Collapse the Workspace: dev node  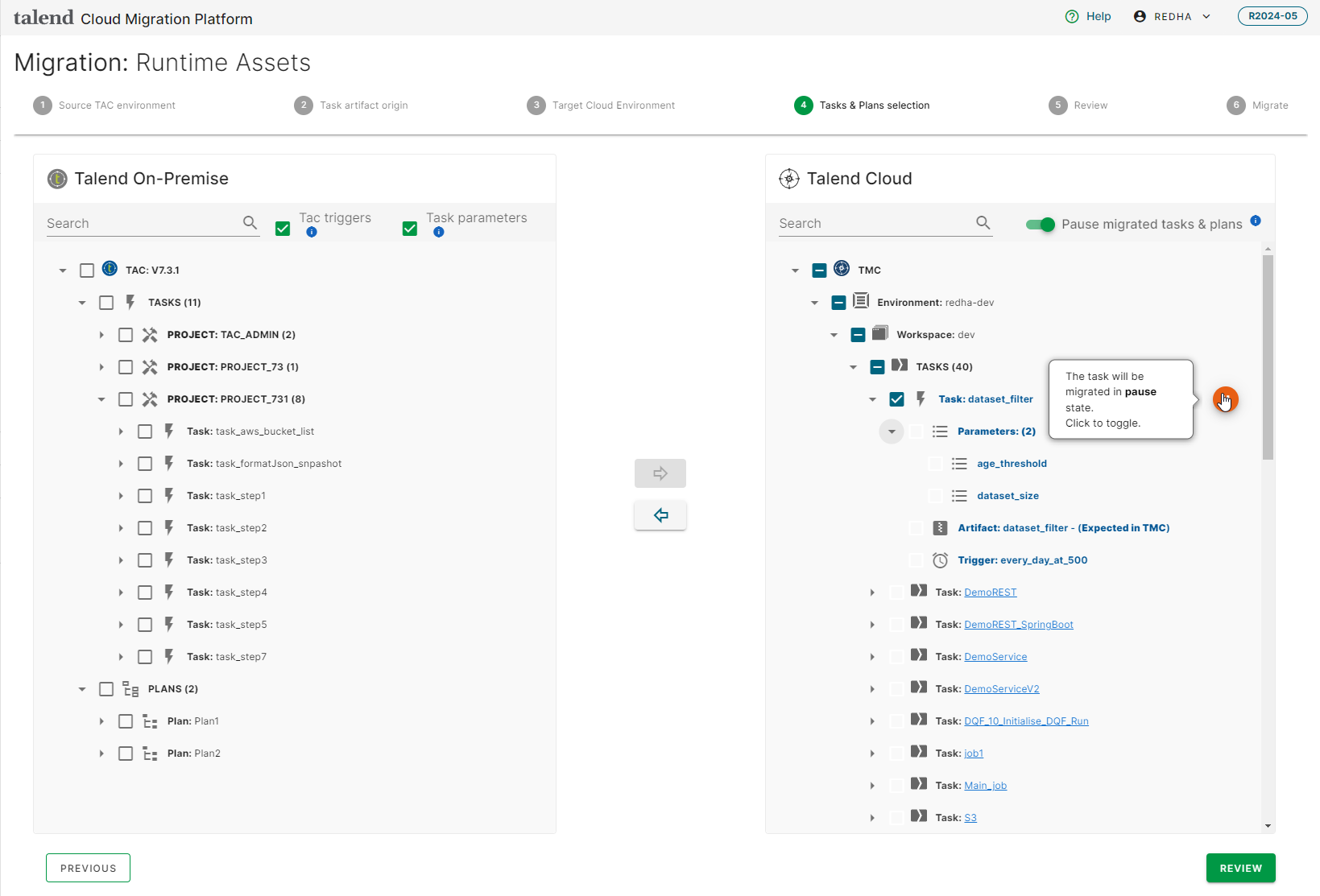pos(834,335)
